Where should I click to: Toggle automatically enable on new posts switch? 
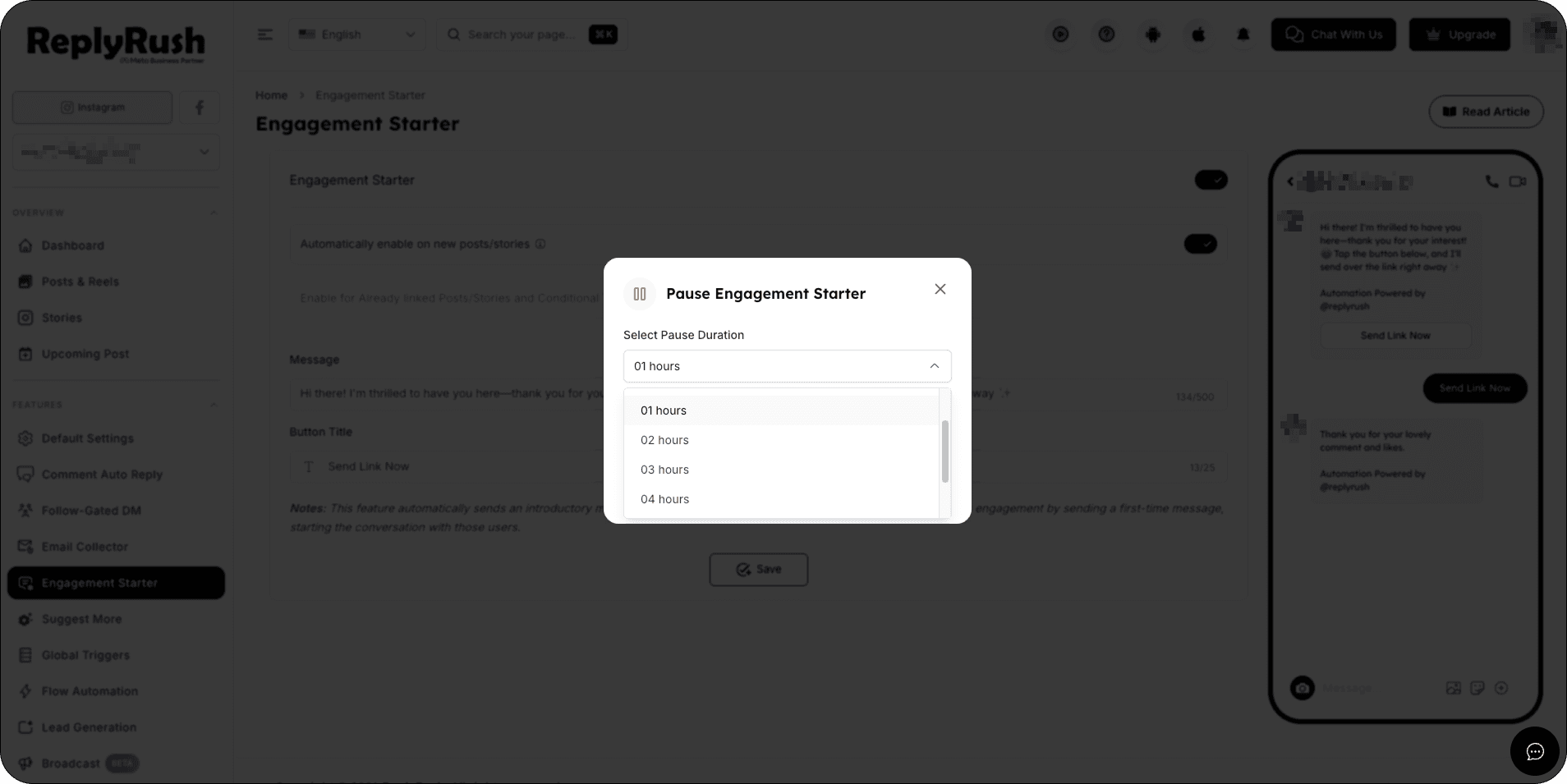click(x=1200, y=244)
